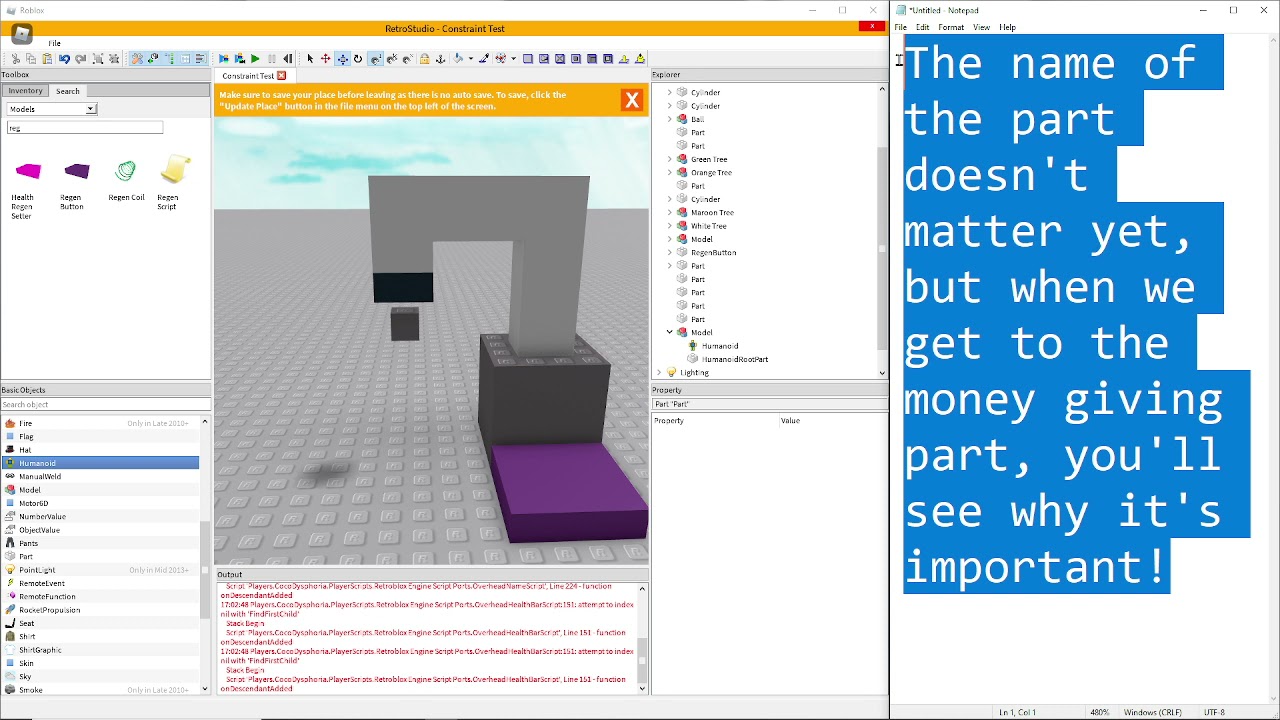Insert Sky from Basic Objects

[x=100, y=676]
